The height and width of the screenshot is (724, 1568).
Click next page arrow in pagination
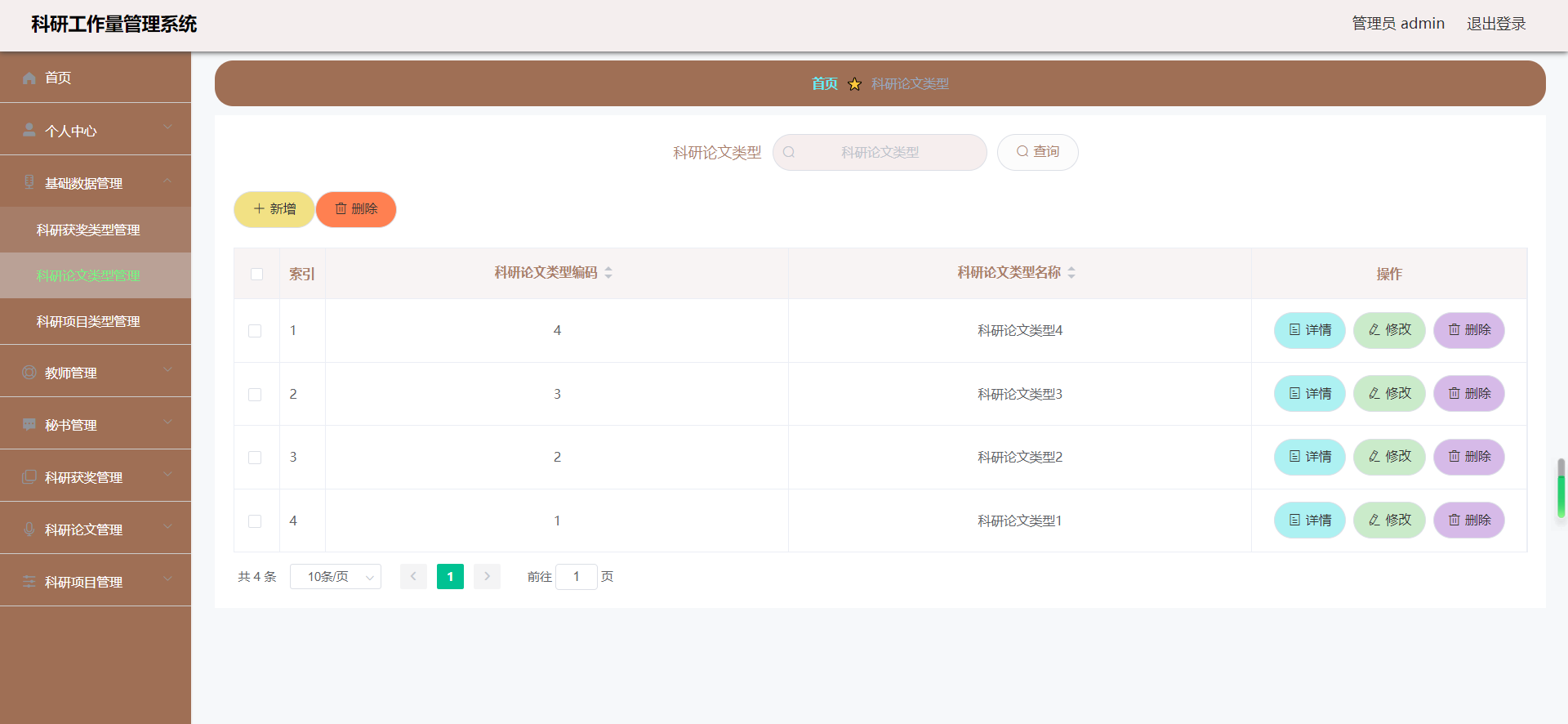click(x=487, y=577)
